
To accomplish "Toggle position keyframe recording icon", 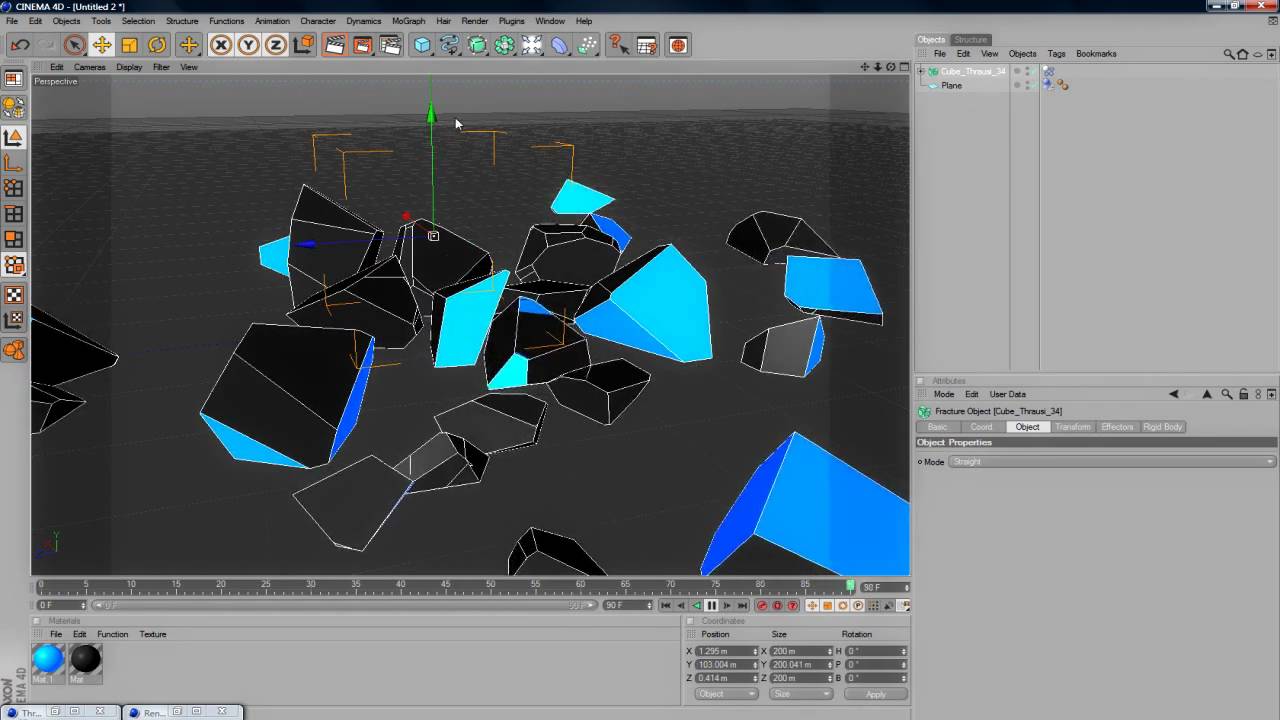I will pyautogui.click(x=812, y=605).
